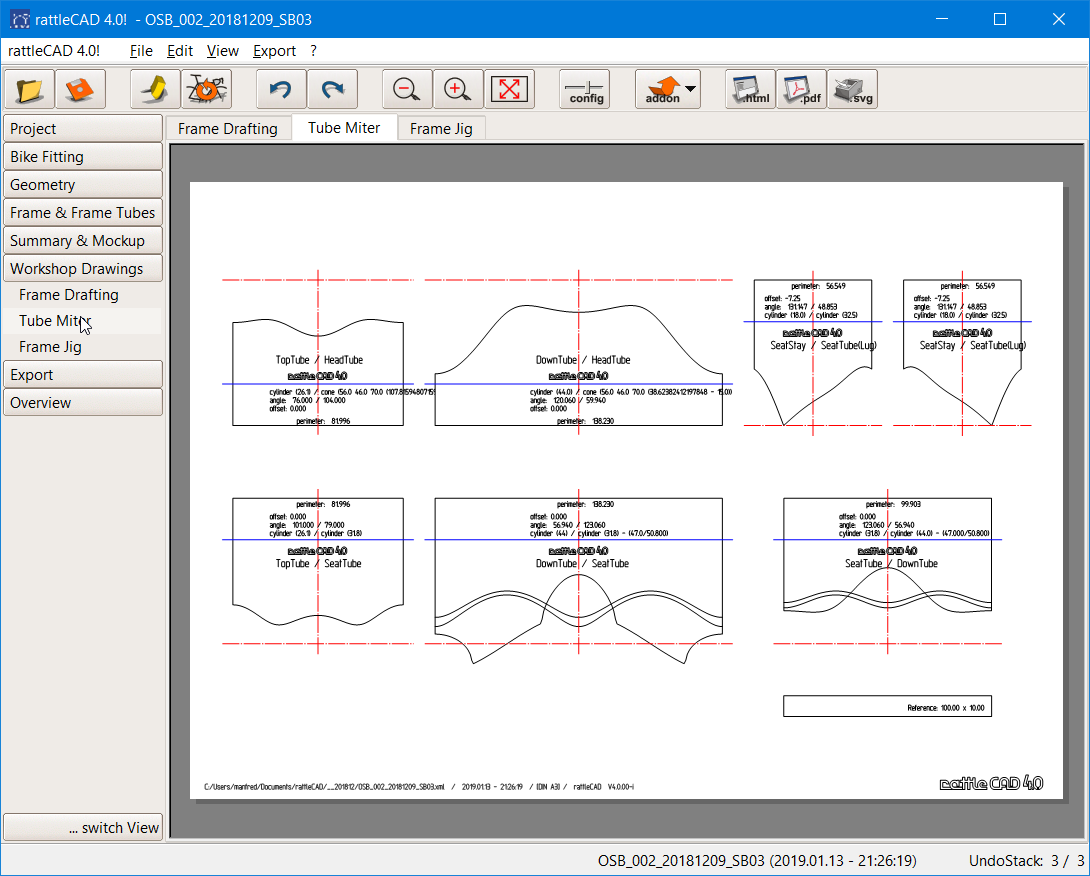Click the file path text in drawing footer
The height and width of the screenshot is (876, 1090).
pos(324,787)
